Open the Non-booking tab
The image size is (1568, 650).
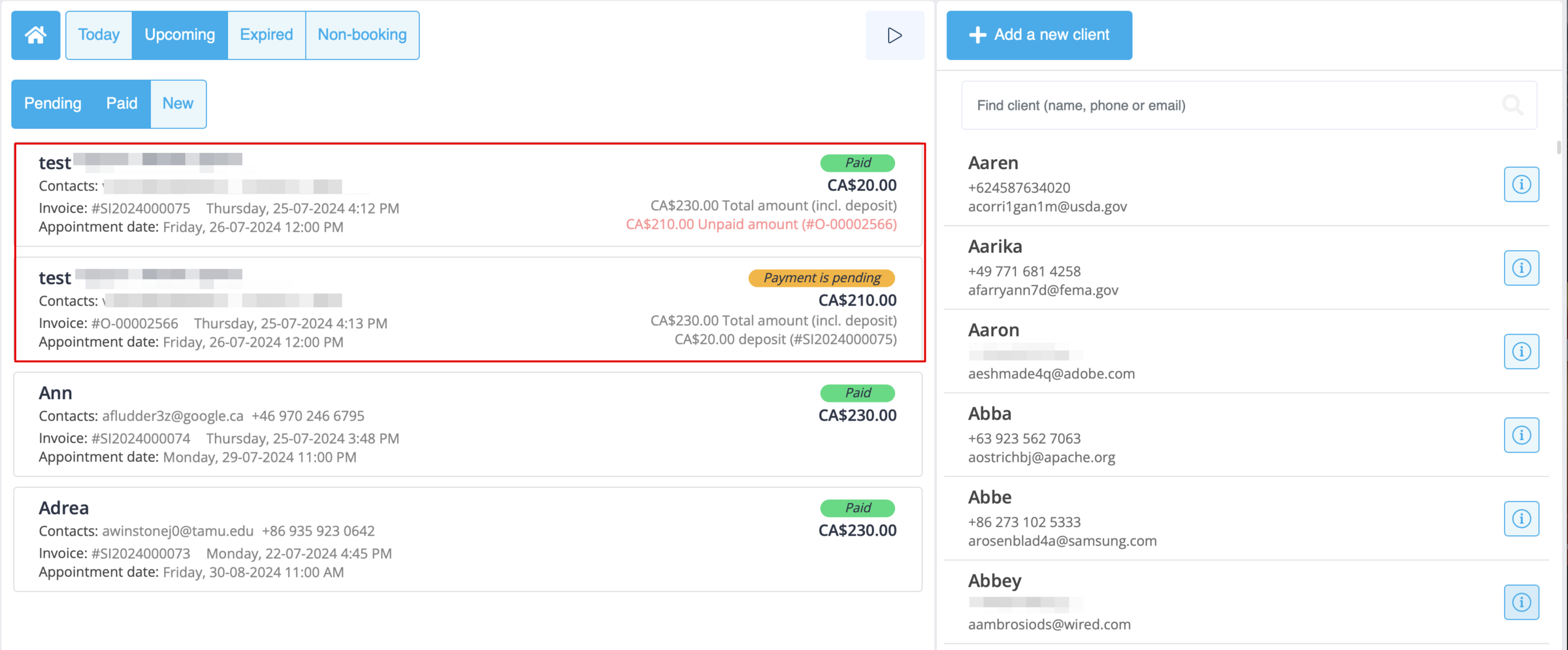point(362,35)
